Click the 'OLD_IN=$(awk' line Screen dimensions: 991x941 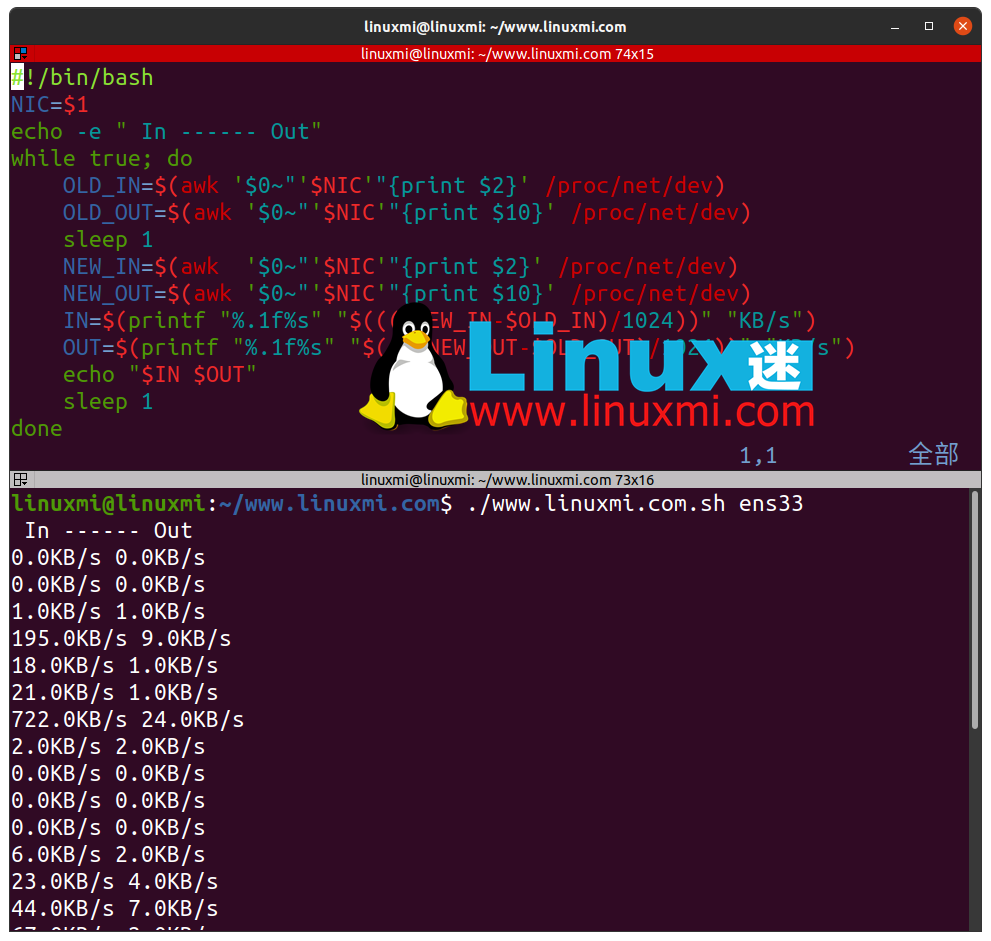[393, 186]
